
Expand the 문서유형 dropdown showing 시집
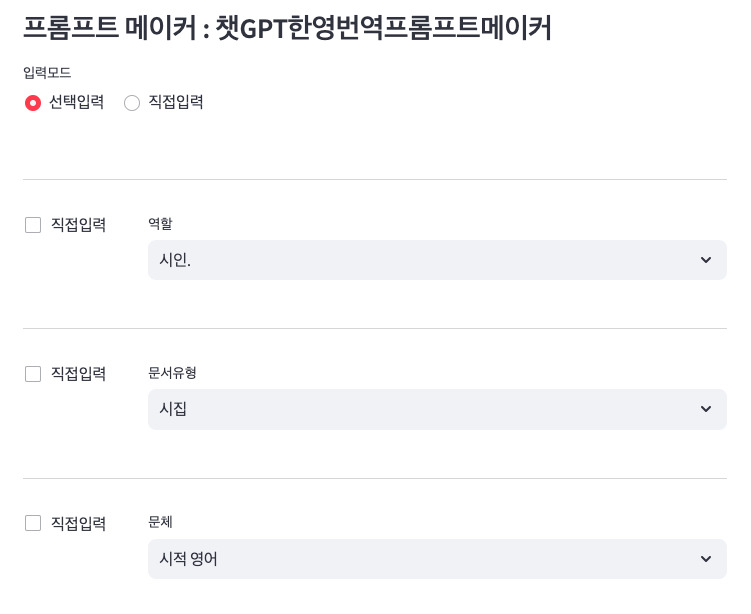click(x=420, y=409)
